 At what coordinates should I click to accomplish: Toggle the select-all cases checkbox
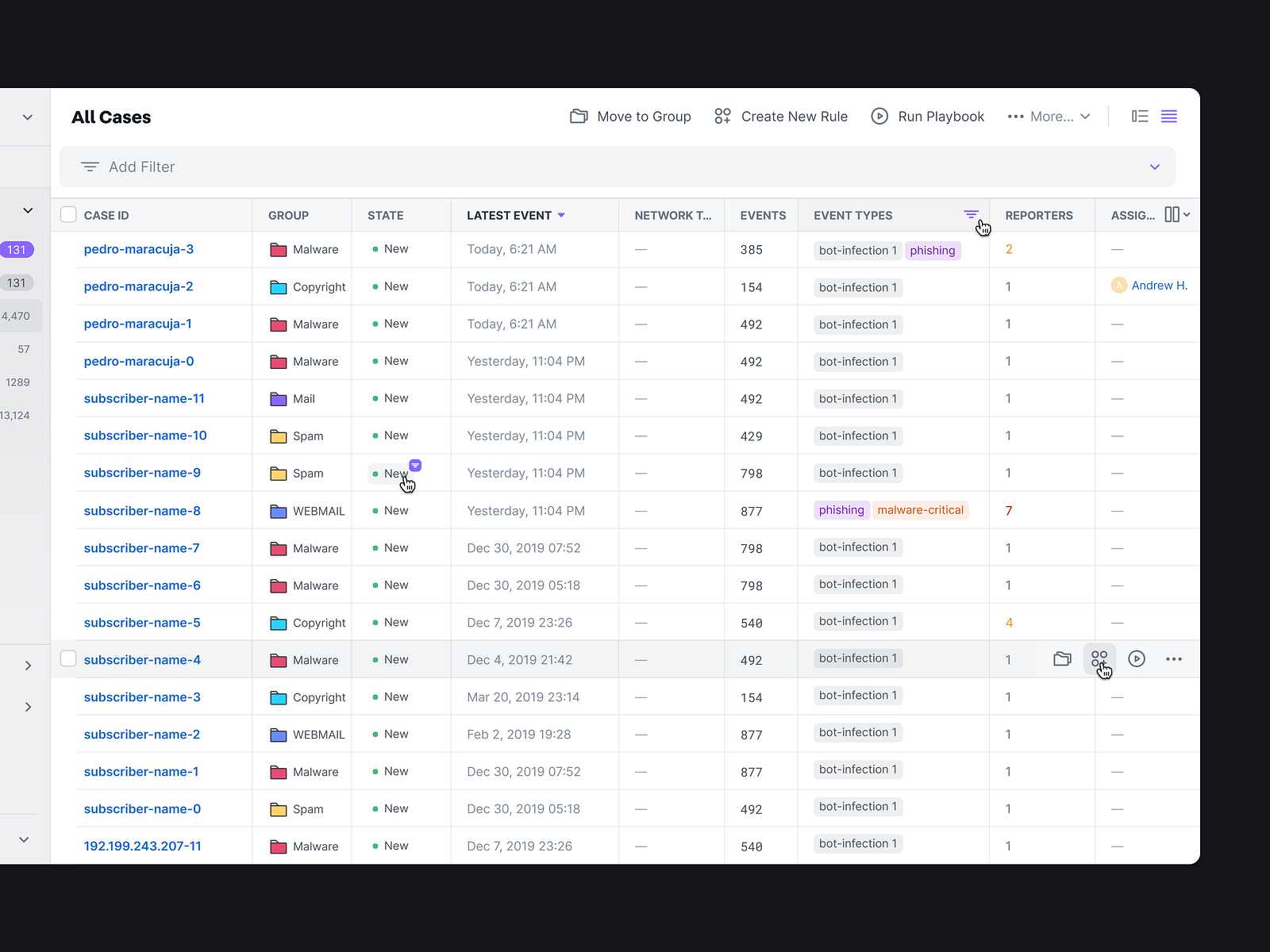[68, 214]
